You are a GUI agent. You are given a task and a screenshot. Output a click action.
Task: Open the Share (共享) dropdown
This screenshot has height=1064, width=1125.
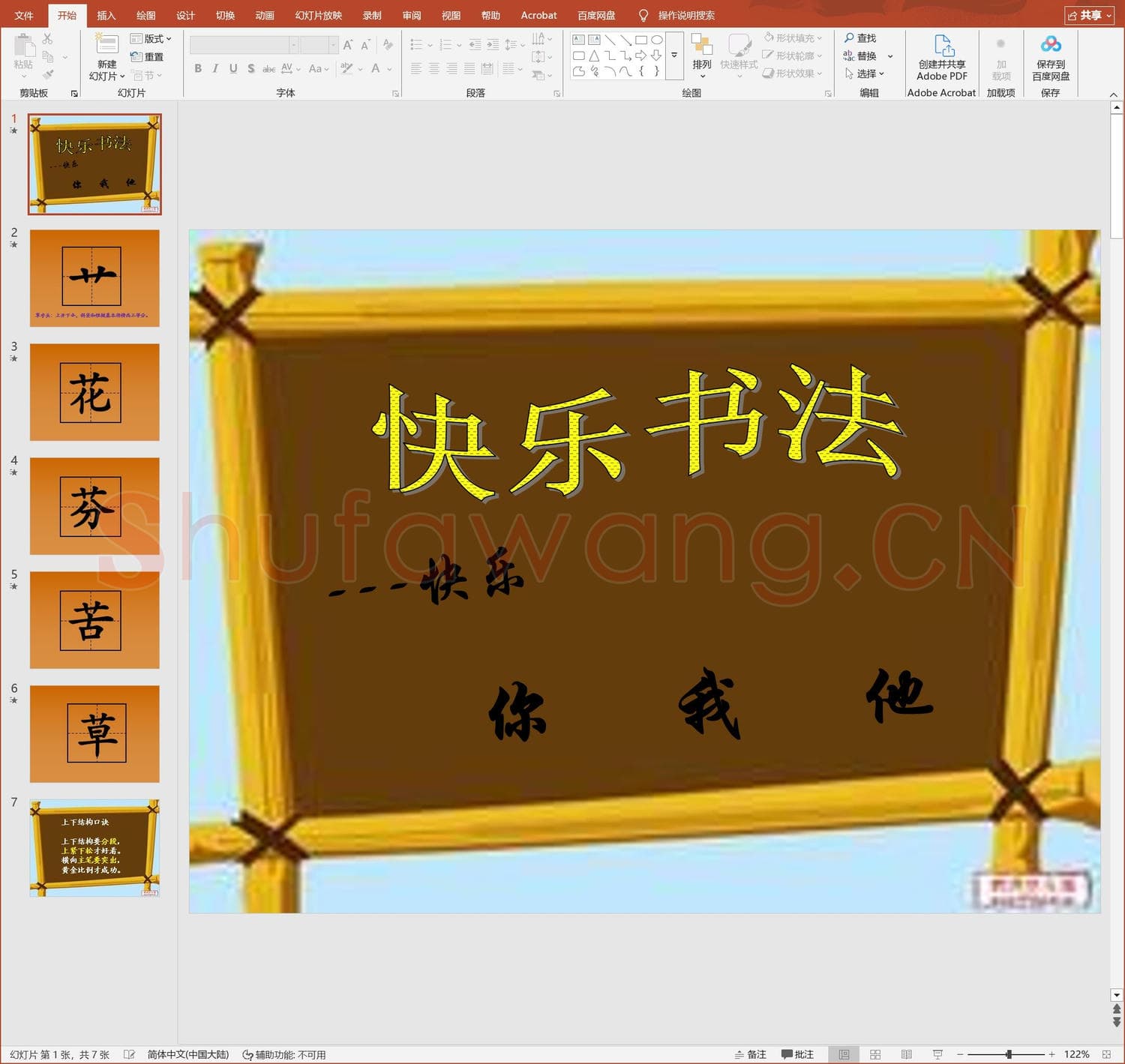1089,15
